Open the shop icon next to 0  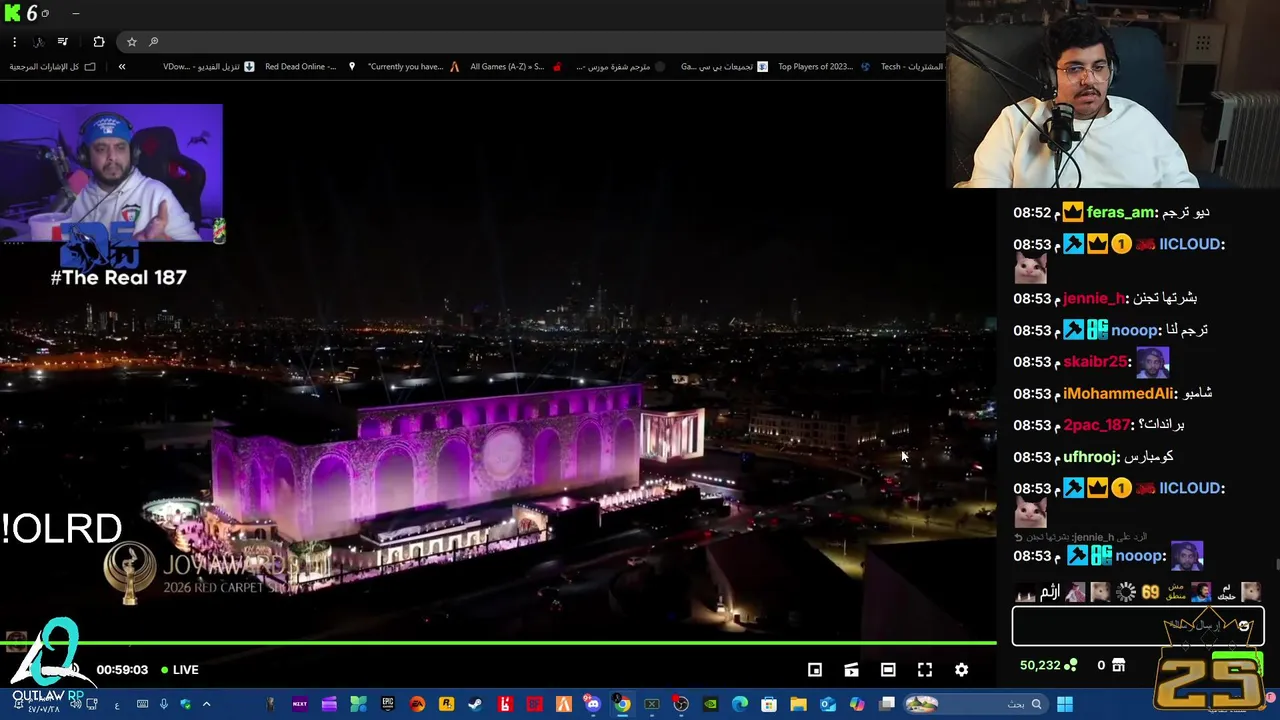1120,665
